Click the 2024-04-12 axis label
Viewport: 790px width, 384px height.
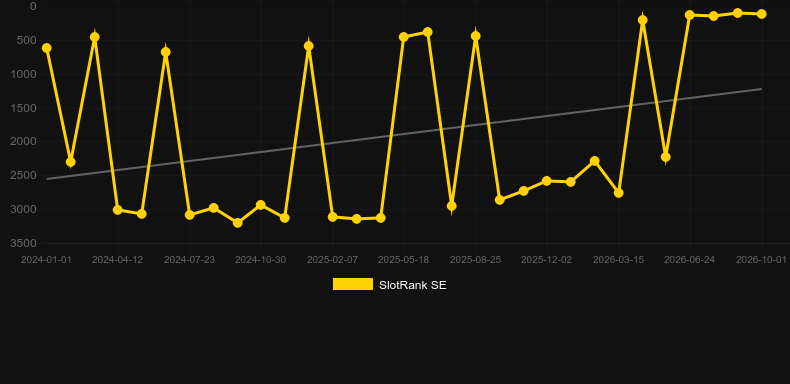pos(117,260)
